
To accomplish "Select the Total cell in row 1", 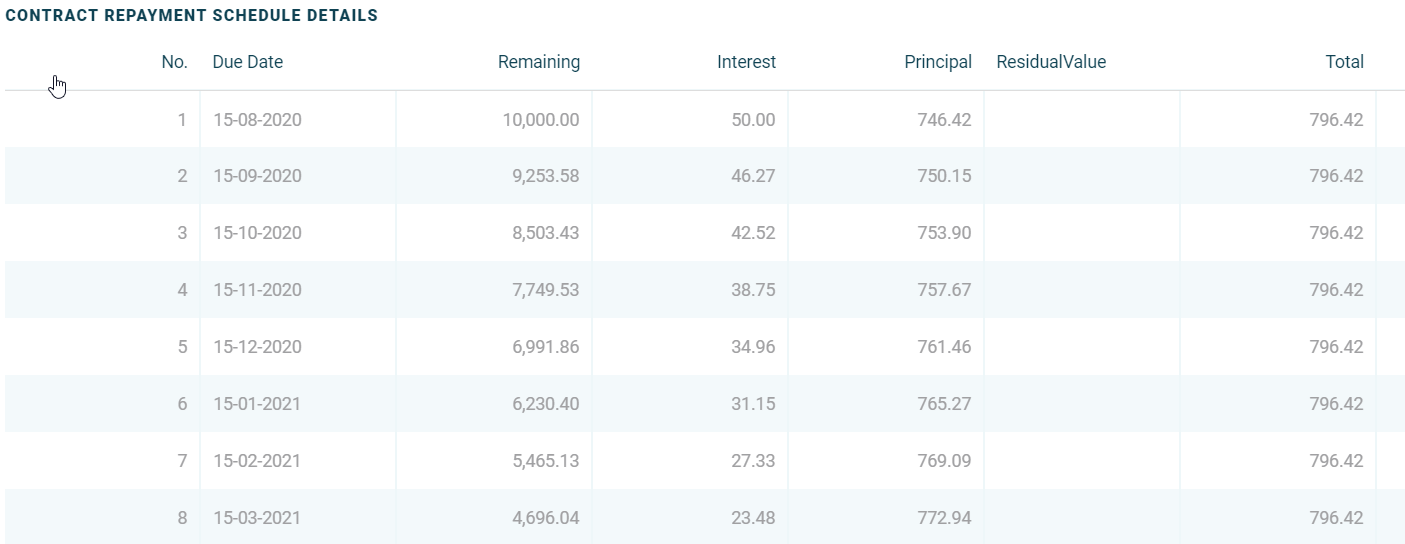I will 1336,120.
